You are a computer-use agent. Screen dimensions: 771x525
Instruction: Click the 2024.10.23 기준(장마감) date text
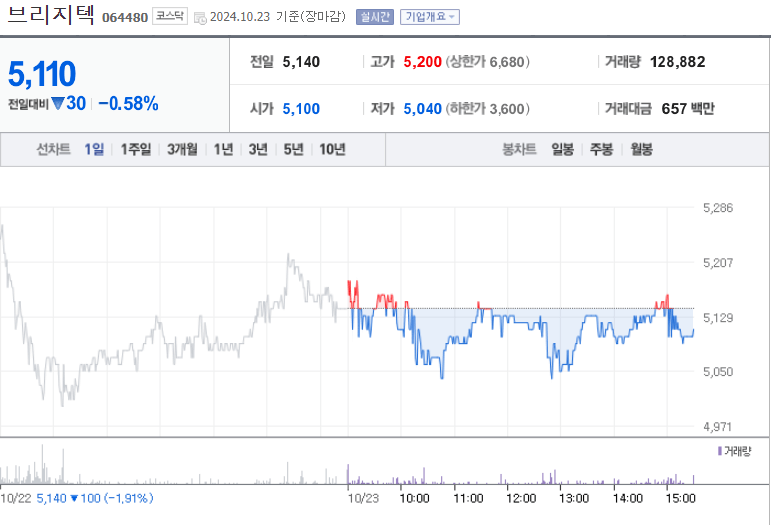pos(278,17)
